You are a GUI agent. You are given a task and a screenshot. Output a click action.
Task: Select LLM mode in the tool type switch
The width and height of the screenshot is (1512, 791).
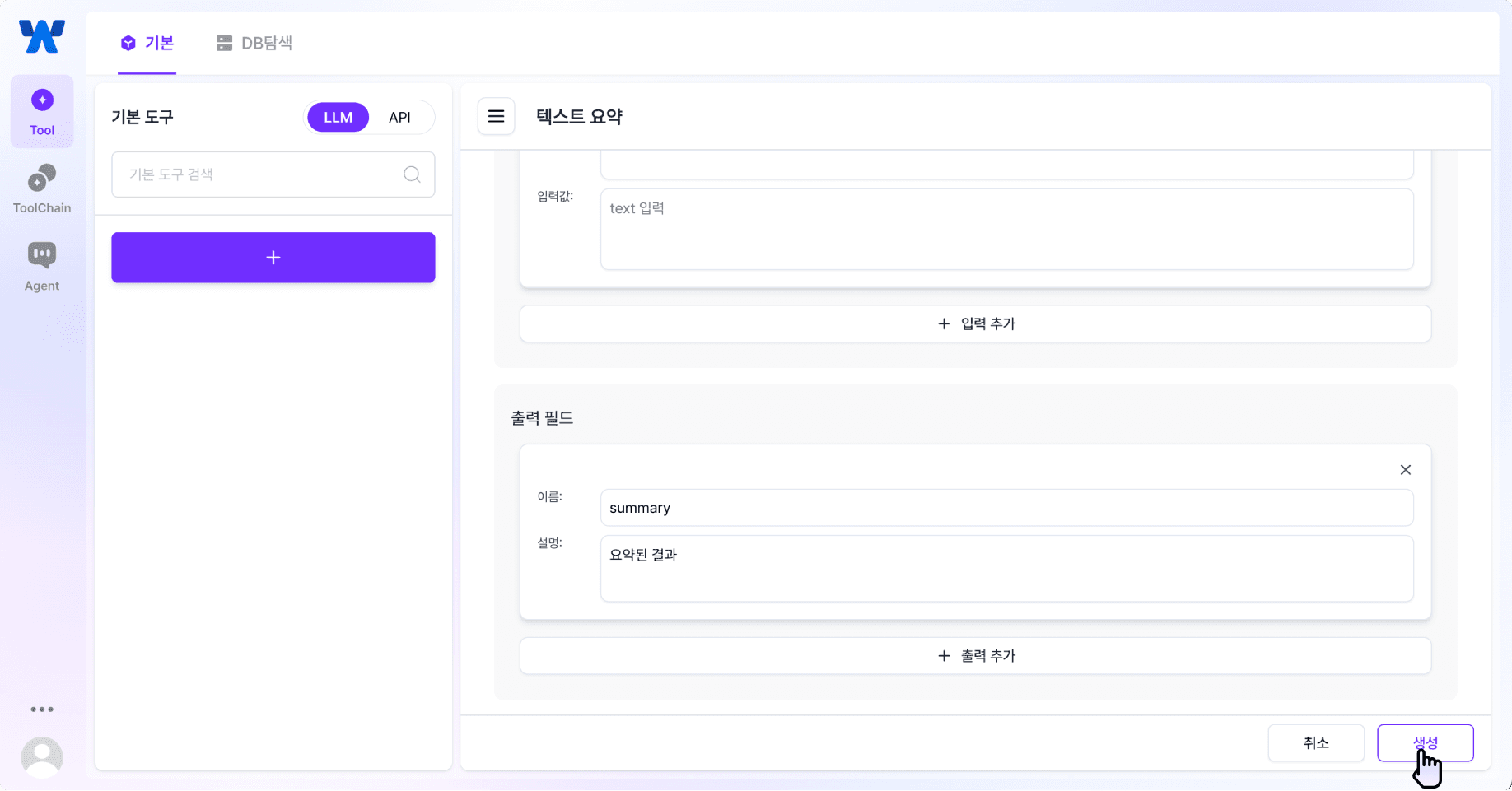coord(338,117)
